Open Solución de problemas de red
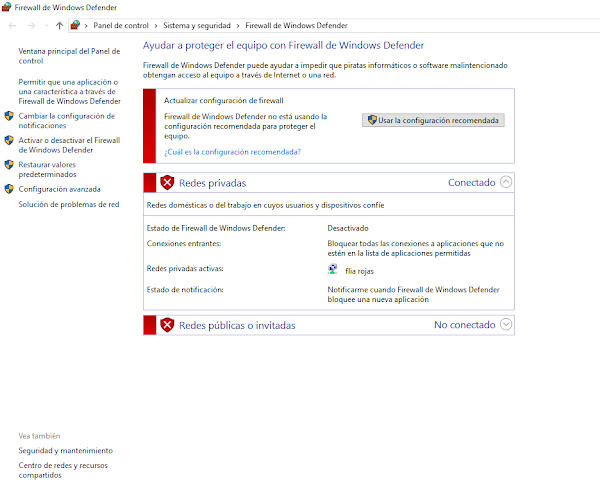 69,204
